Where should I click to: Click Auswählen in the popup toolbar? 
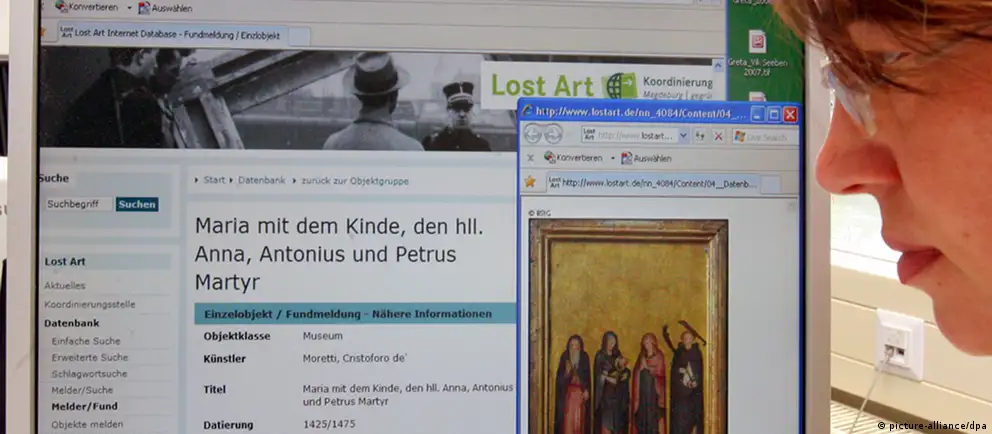tap(651, 158)
